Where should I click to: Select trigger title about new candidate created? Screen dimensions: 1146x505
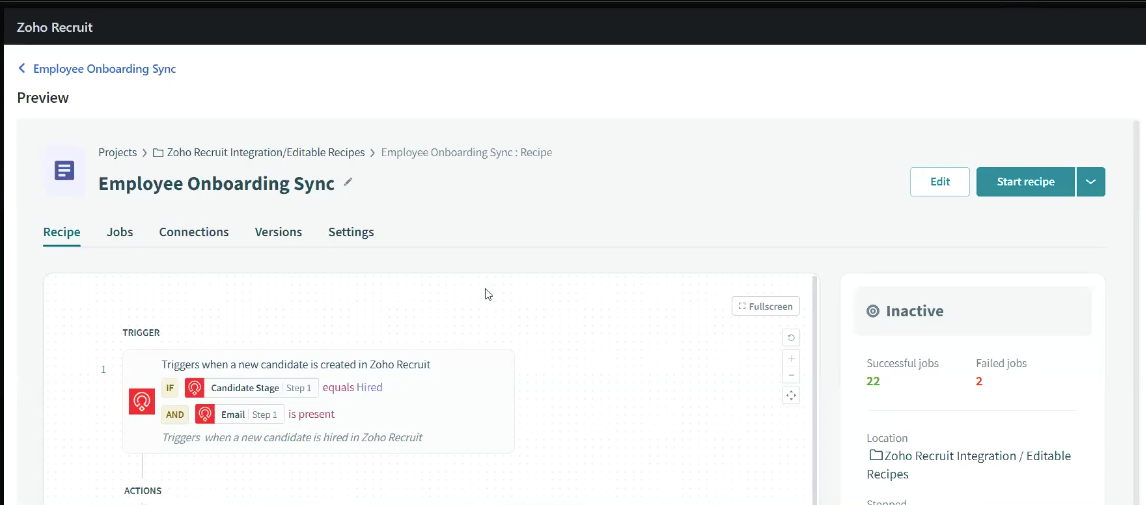pos(296,364)
